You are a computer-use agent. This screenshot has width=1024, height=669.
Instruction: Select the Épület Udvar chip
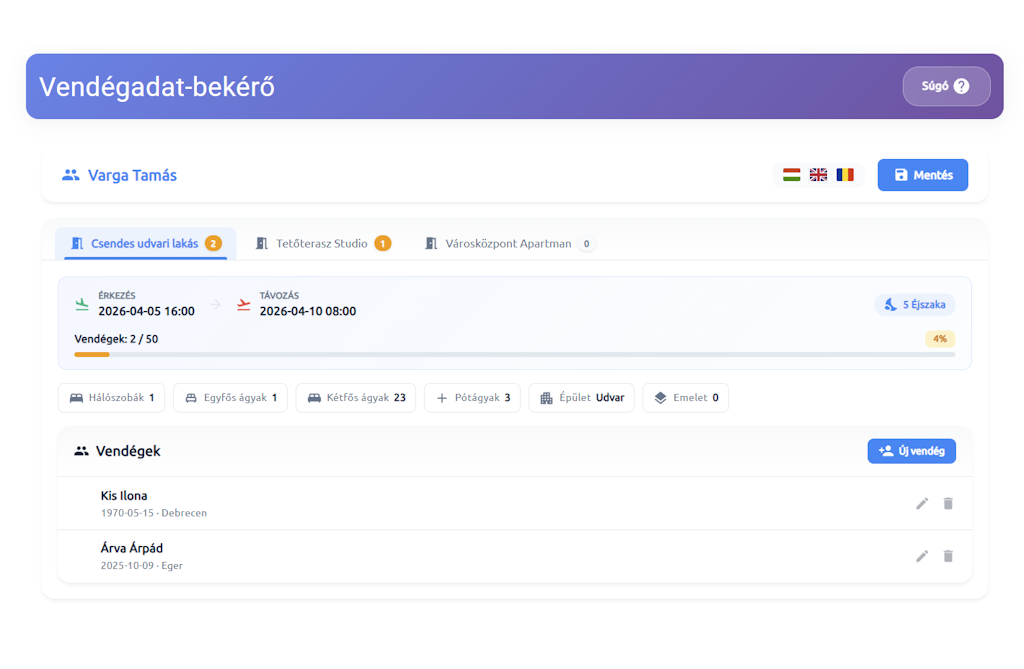point(581,398)
